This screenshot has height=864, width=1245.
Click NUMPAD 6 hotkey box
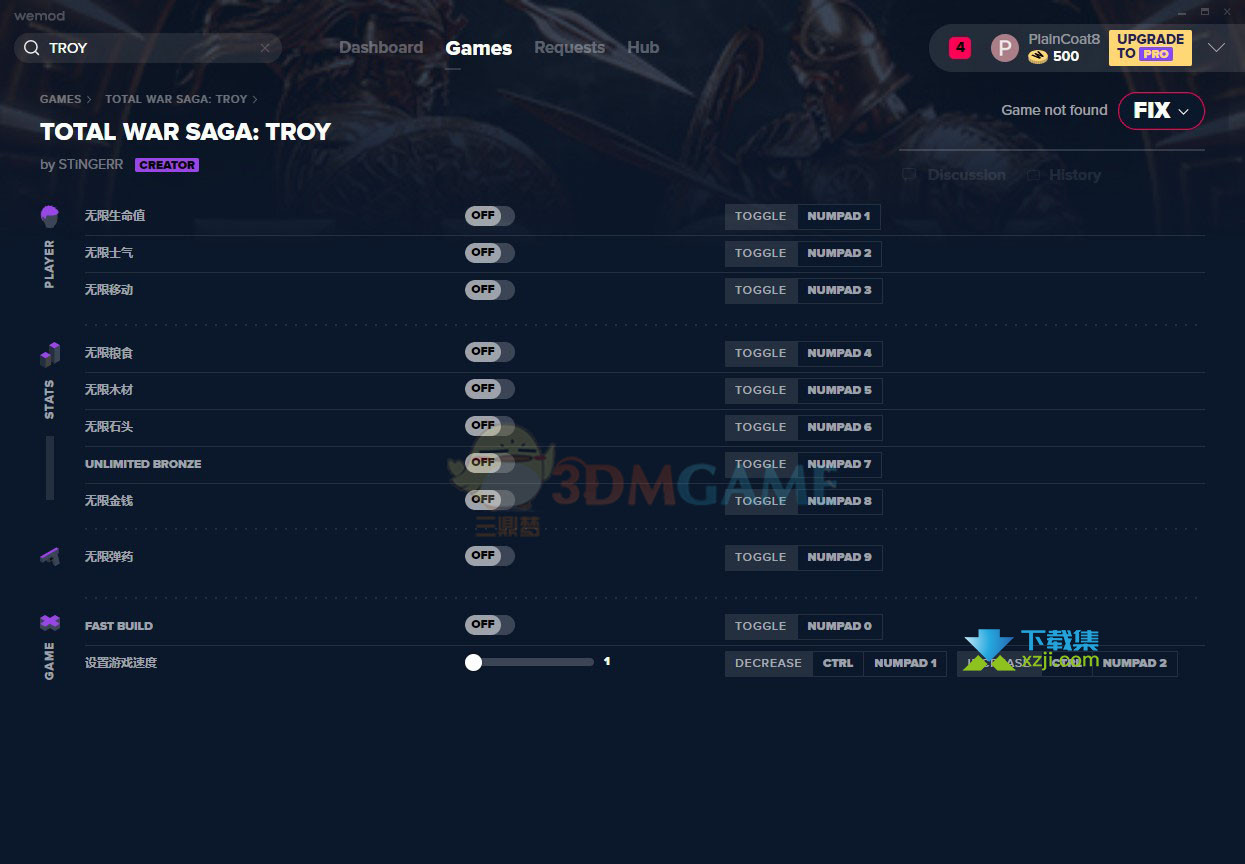pyautogui.click(x=839, y=428)
